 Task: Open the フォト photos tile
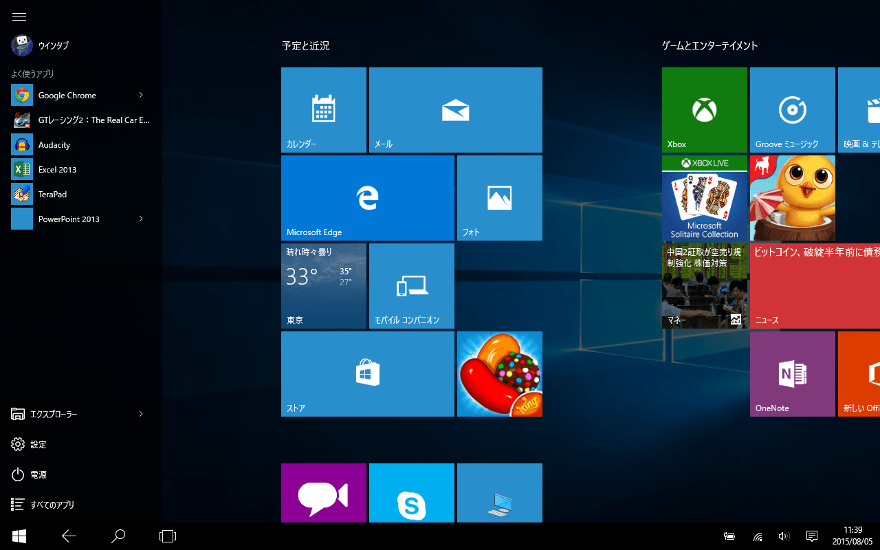coord(499,198)
